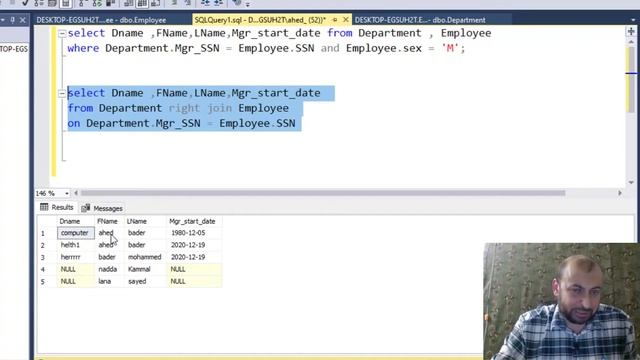Select results row number 5
Viewport: 640px width, 360px height.
pyautogui.click(x=47, y=282)
